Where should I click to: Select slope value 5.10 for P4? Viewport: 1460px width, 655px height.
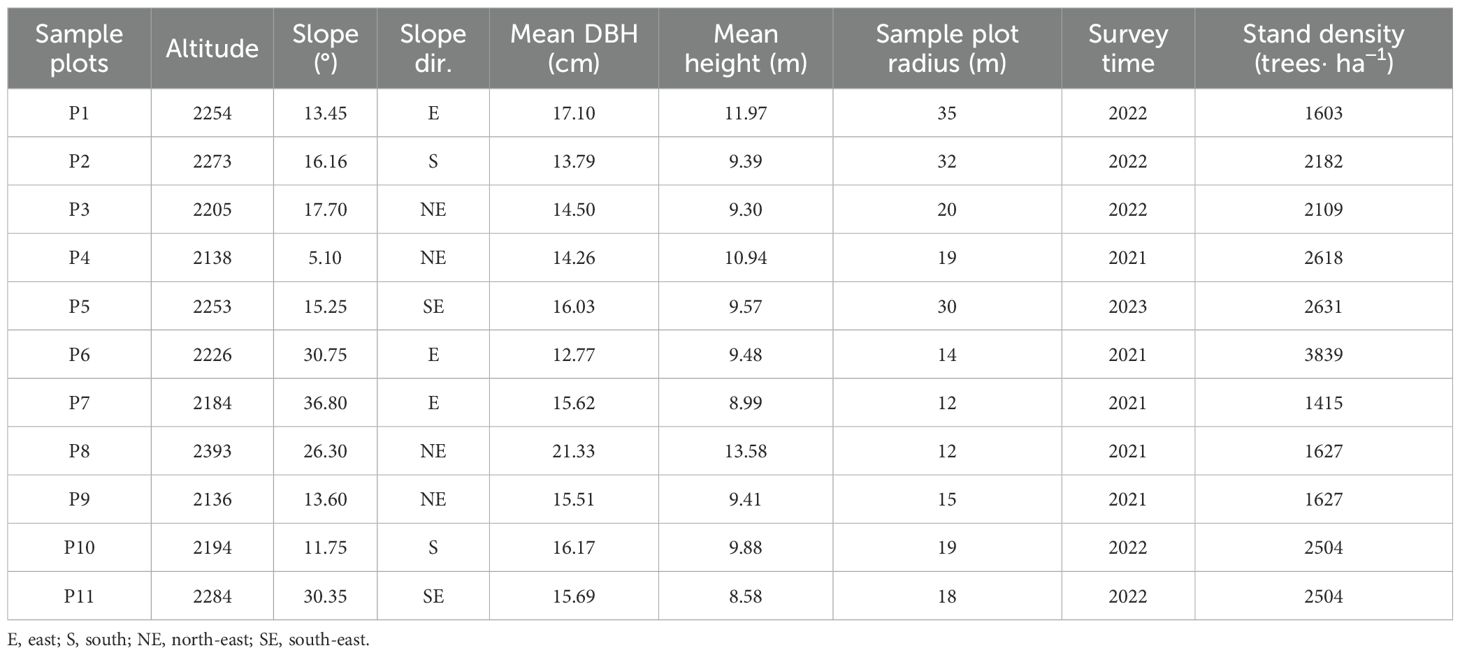(325, 258)
